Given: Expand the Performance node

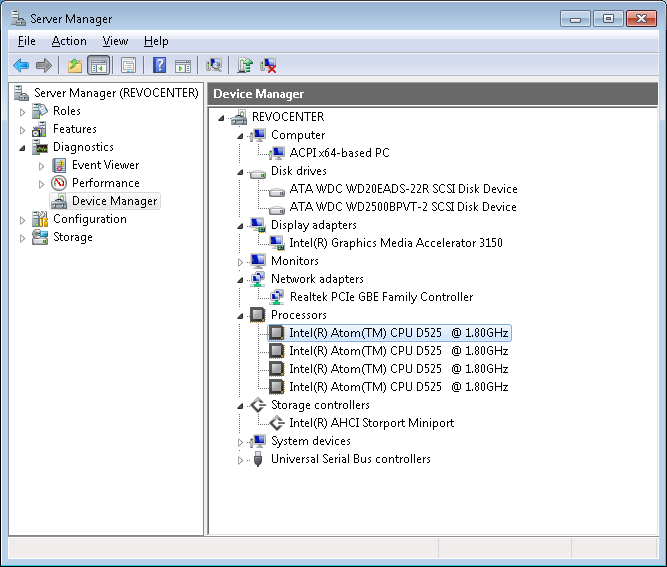Looking at the screenshot, I should (41, 184).
